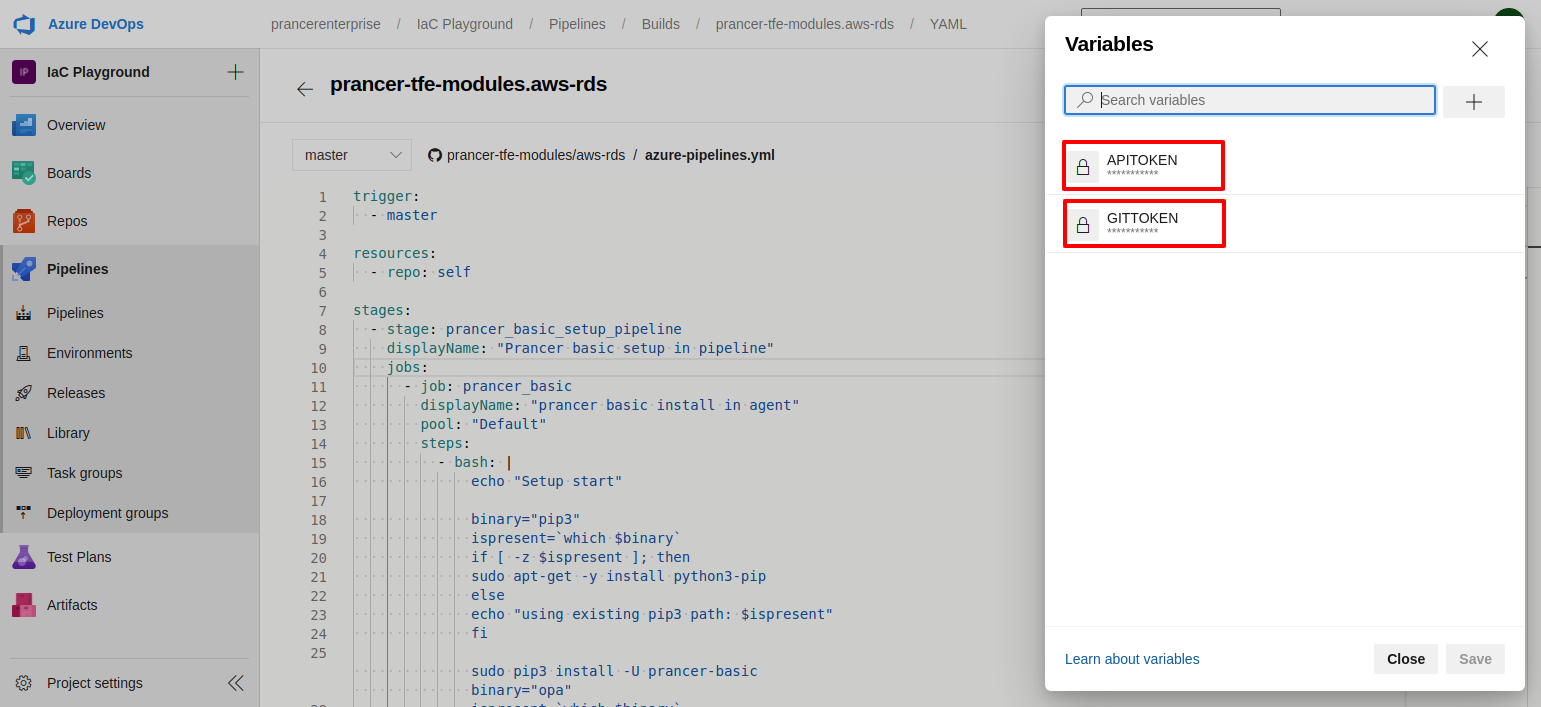Open IaC Playground breadcrumb

point(465,24)
